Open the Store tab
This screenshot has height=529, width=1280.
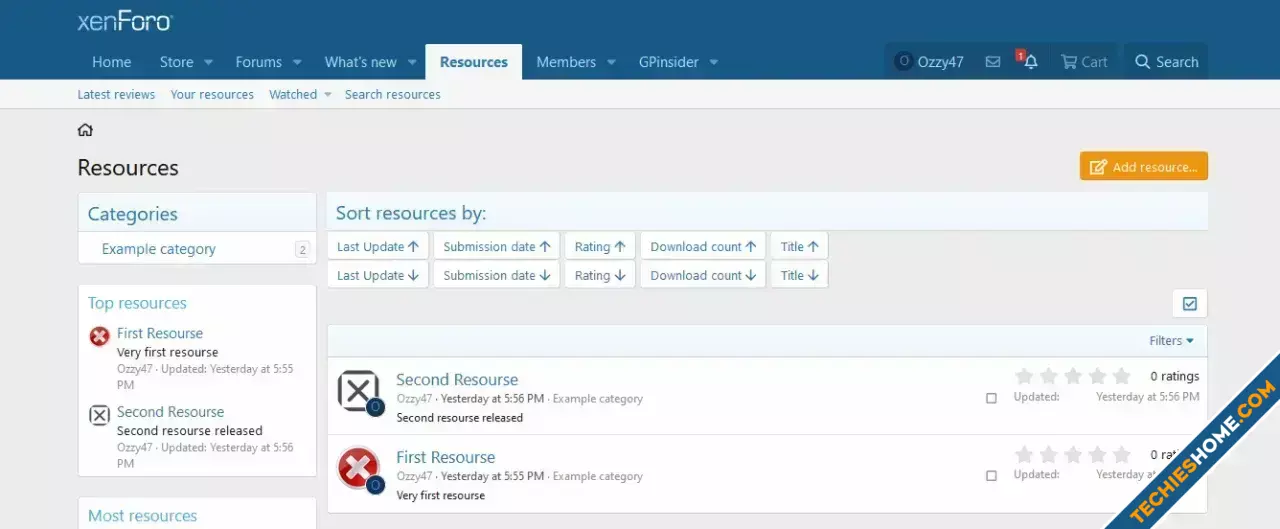(177, 62)
